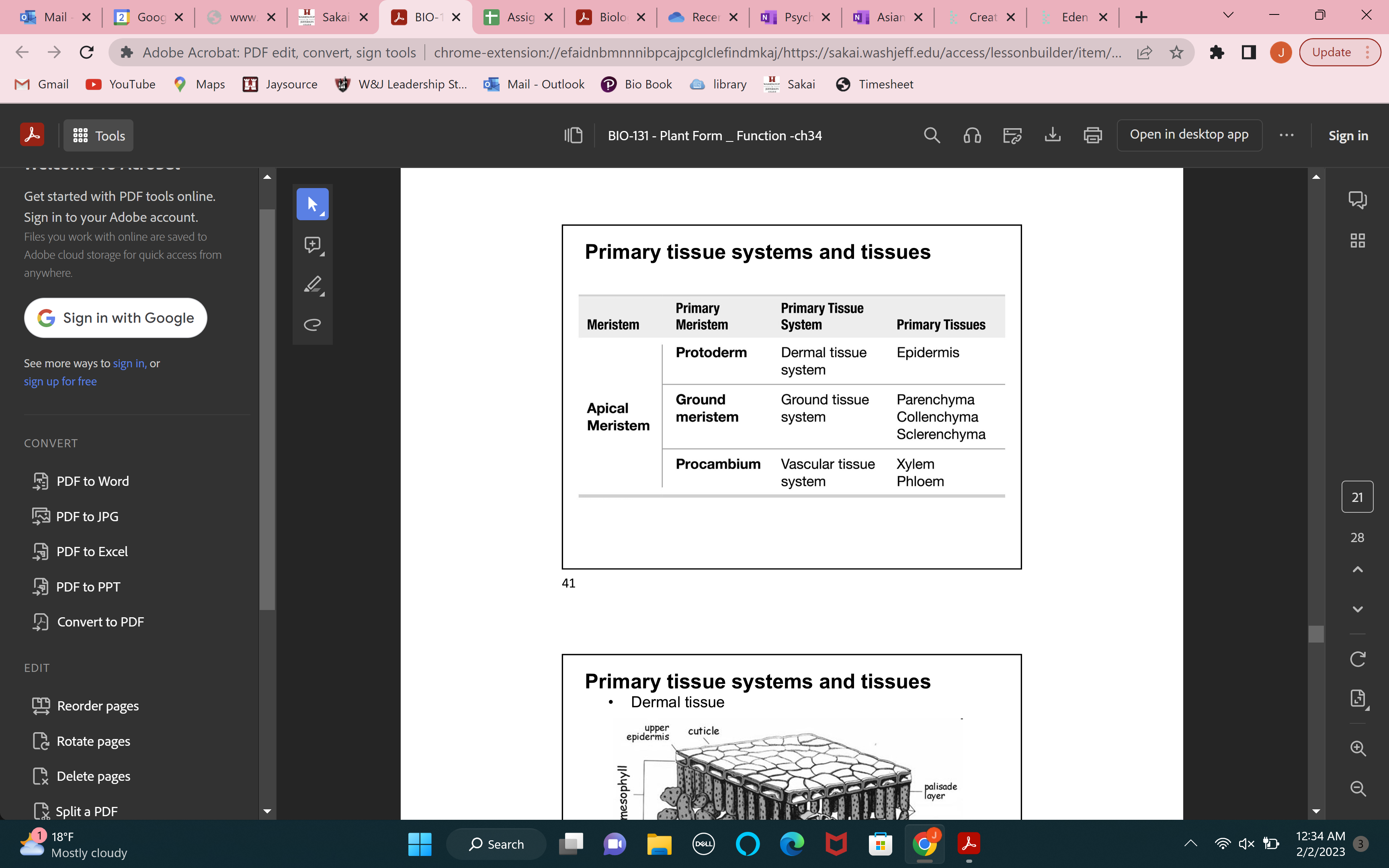Sign in with Google

115,317
